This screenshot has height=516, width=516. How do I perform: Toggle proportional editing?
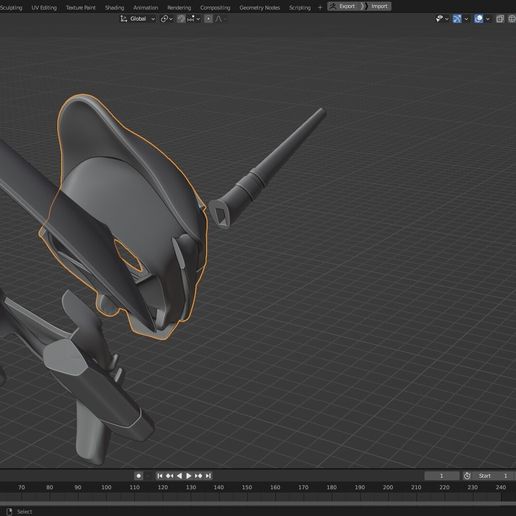tap(208, 19)
